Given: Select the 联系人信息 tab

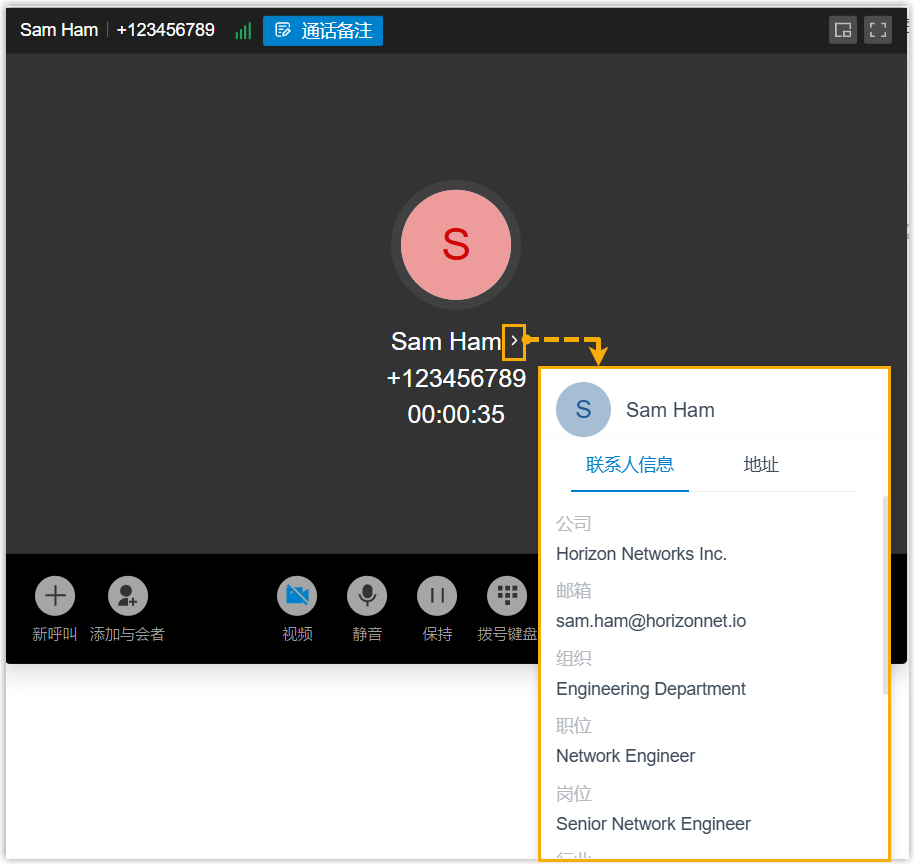Looking at the screenshot, I should tap(630, 465).
